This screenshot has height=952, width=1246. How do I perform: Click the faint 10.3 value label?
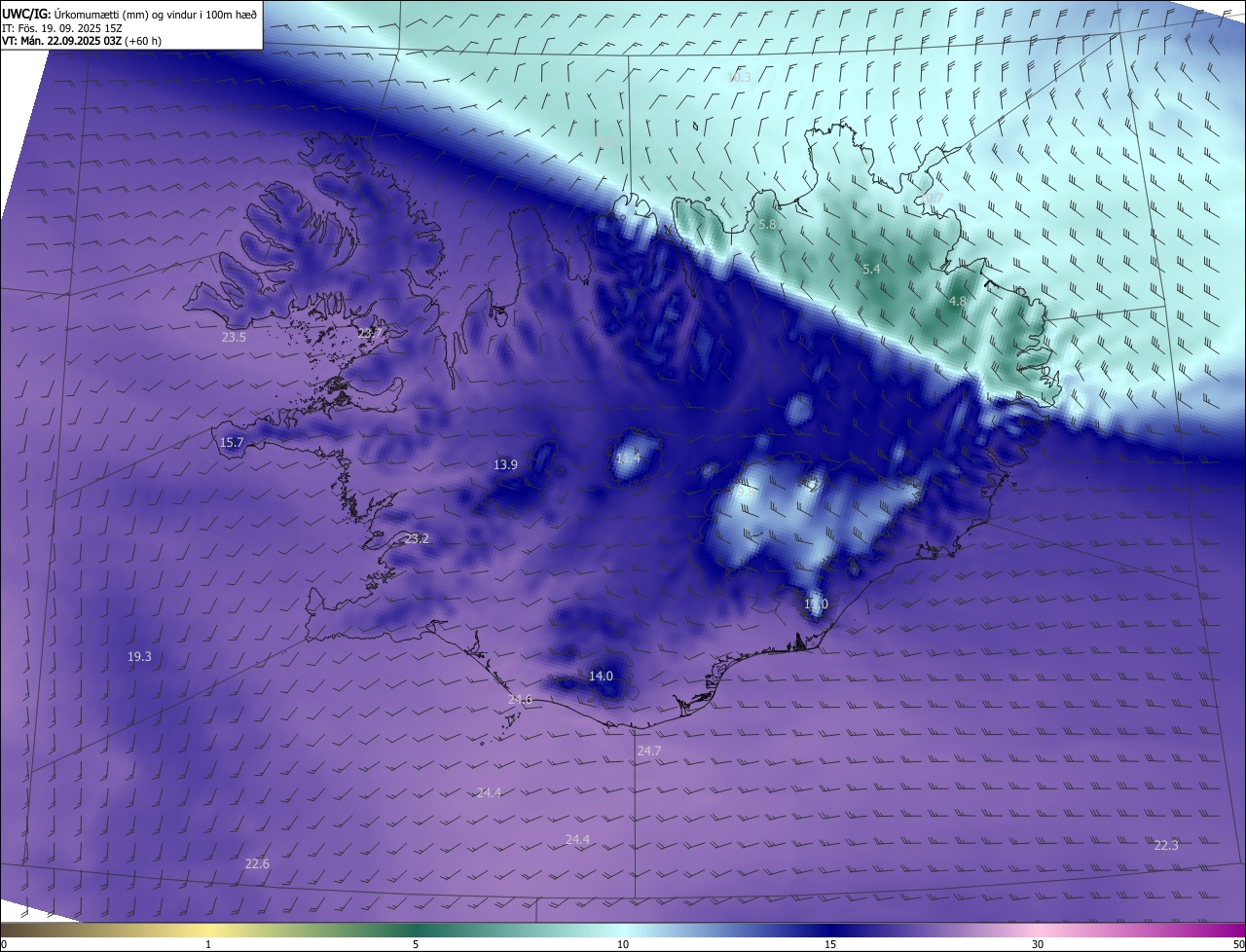(739, 77)
